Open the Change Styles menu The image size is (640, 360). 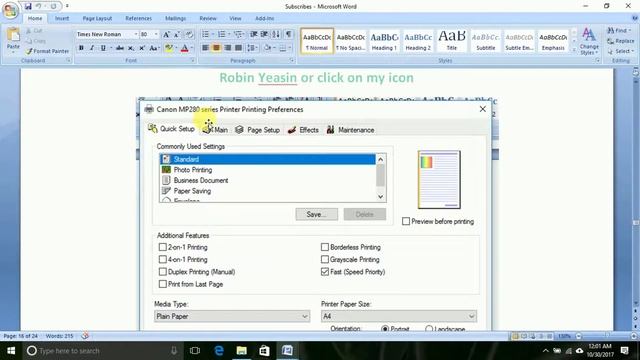[x=589, y=41]
